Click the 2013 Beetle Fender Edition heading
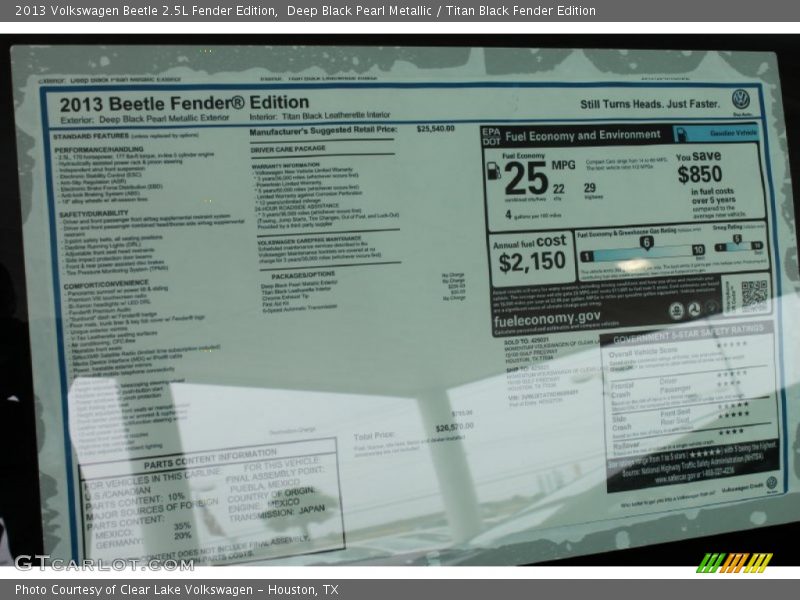 click(x=169, y=102)
